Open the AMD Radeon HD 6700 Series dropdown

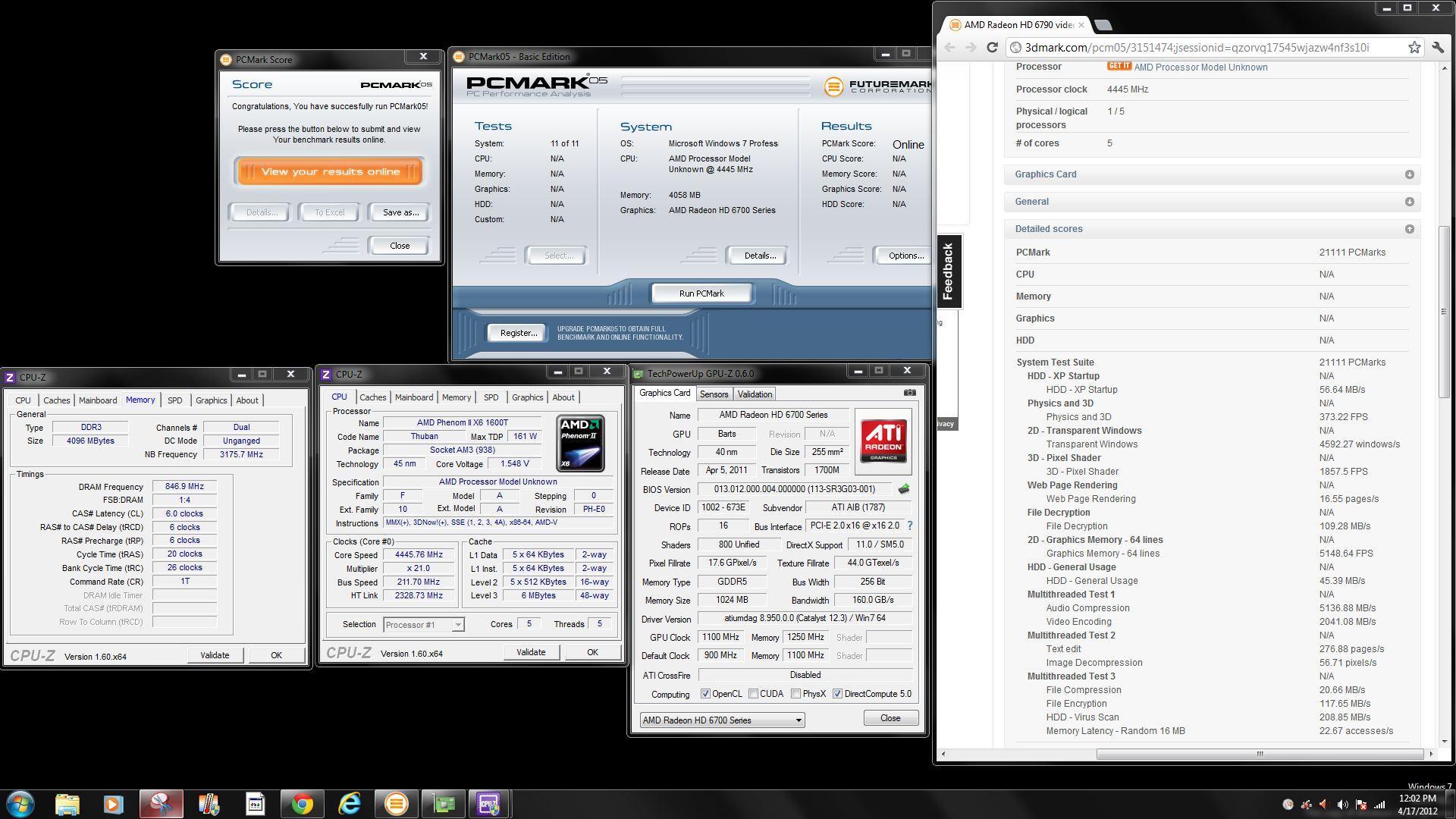[722, 720]
